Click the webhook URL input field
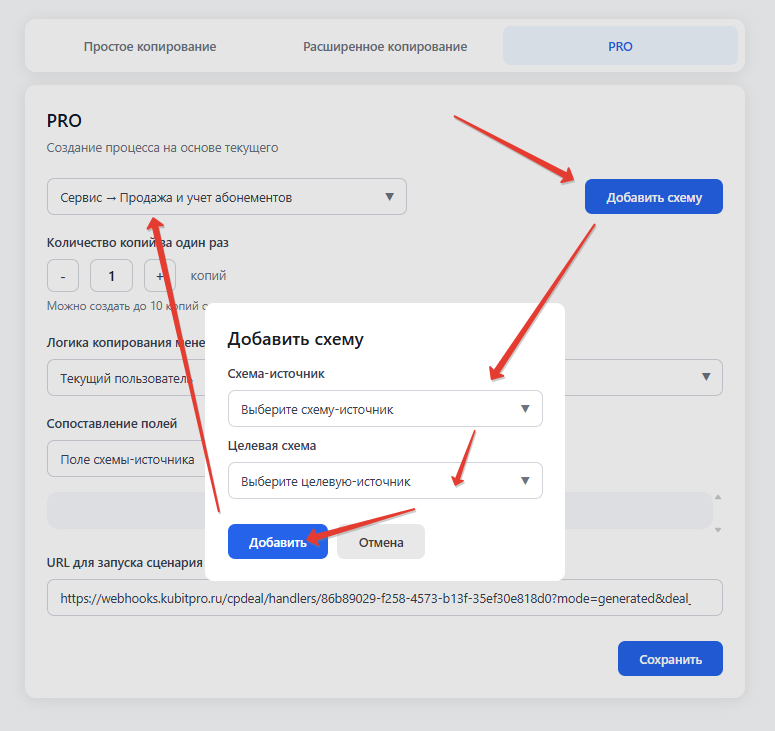775x731 pixels. click(385, 598)
